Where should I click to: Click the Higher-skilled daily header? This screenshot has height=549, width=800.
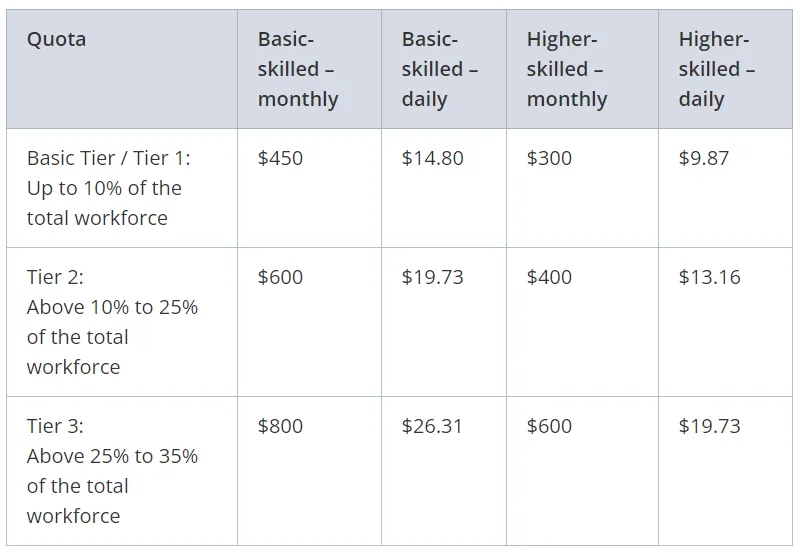725,69
